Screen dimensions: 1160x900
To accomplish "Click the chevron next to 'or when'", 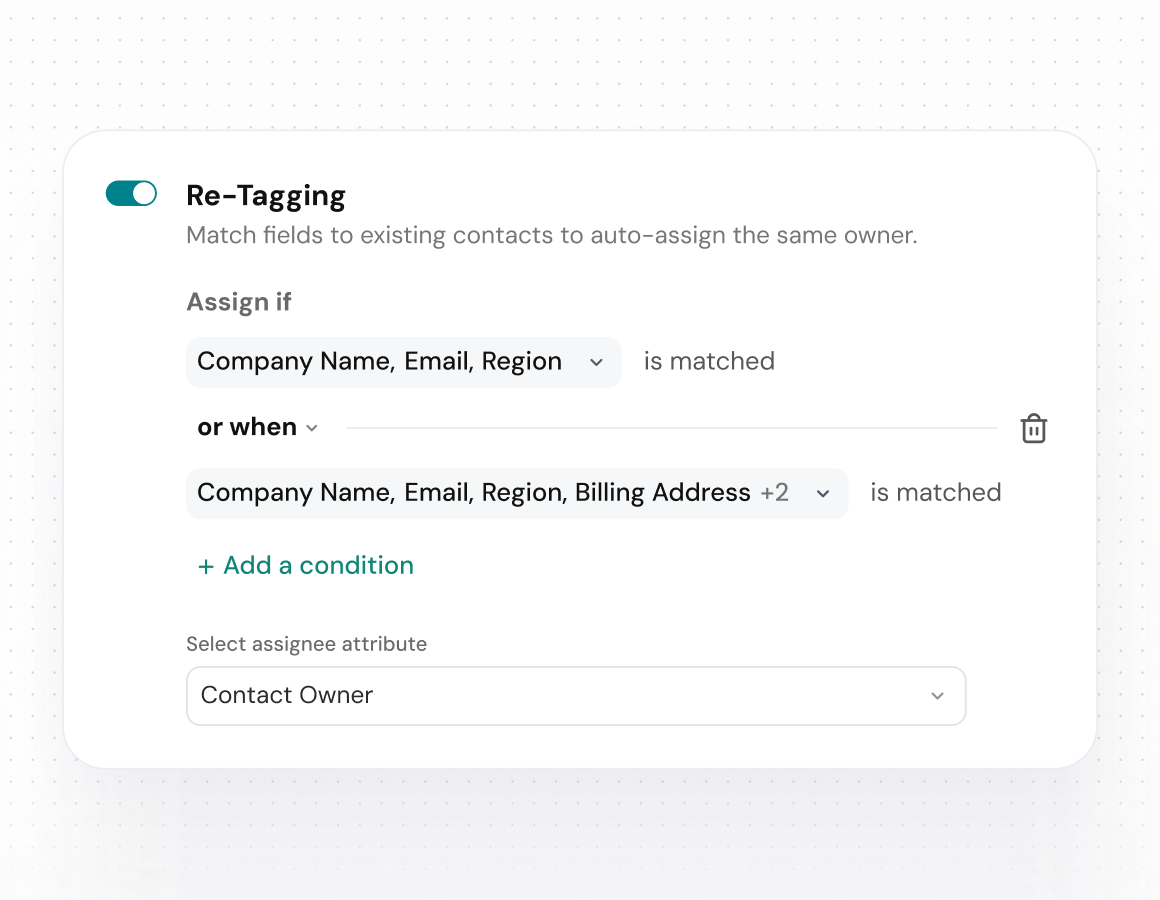I will coord(312,428).
